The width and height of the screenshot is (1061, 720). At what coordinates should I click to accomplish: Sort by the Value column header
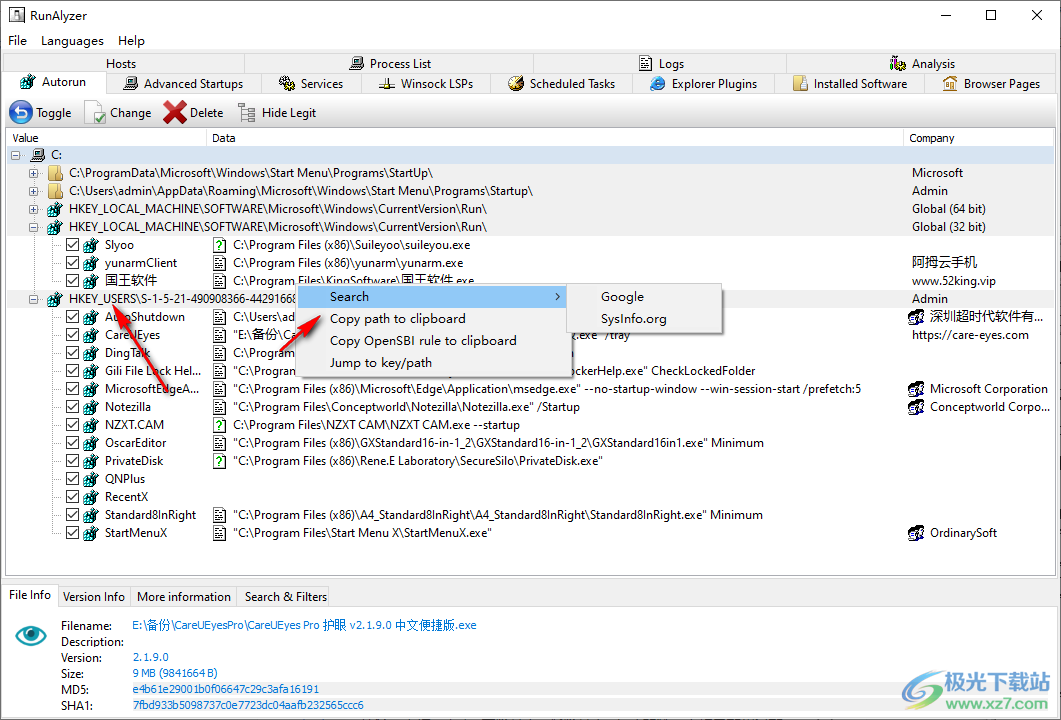click(106, 138)
